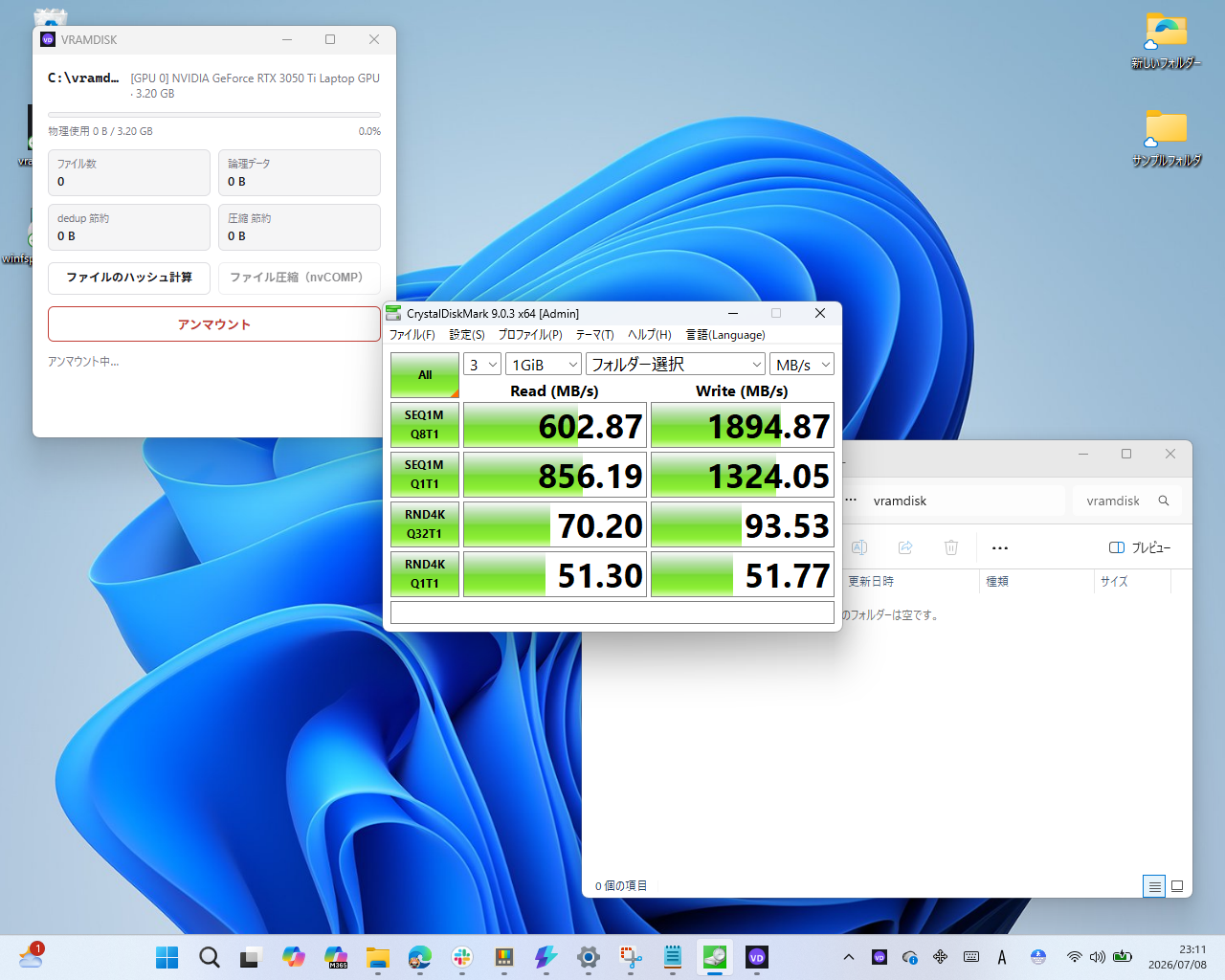Open Snipping Tool from the taskbar
This screenshot has height=980, width=1225.
pos(631,957)
